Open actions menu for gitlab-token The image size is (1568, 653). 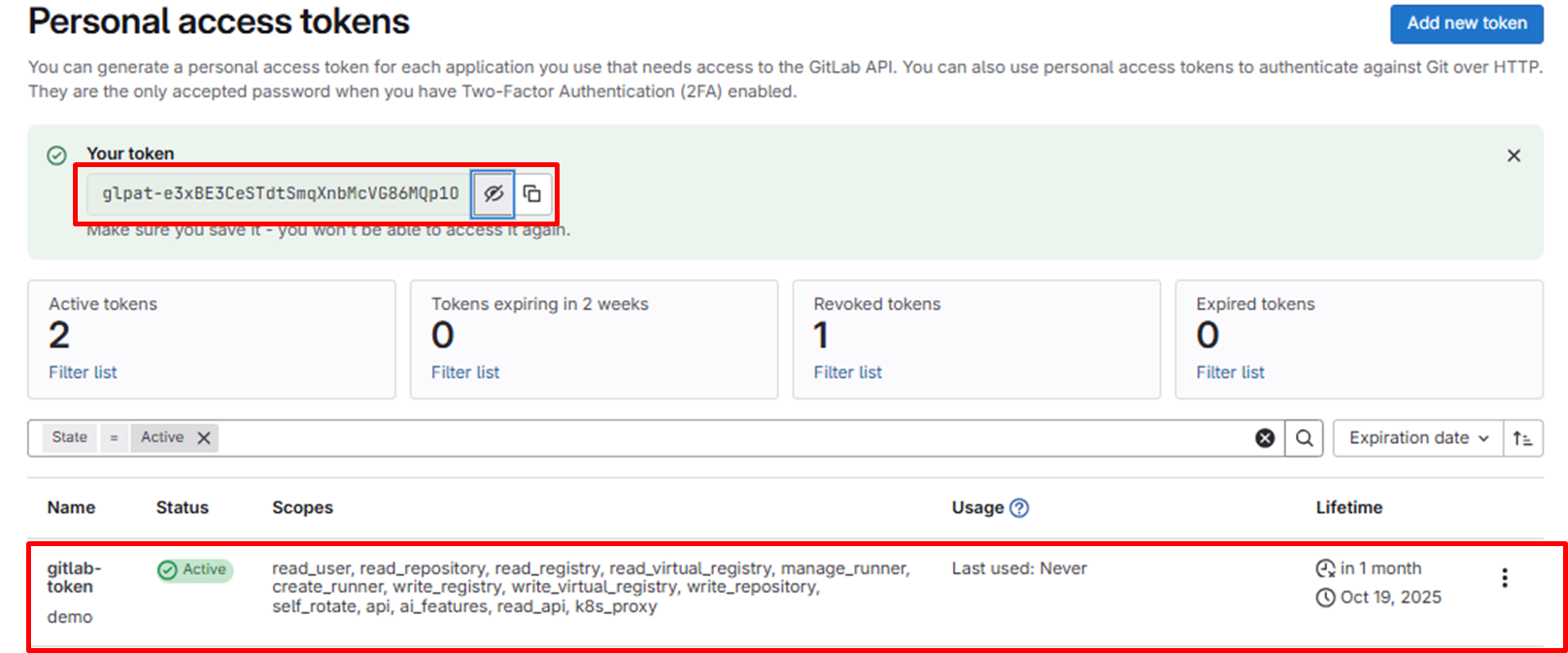tap(1505, 578)
